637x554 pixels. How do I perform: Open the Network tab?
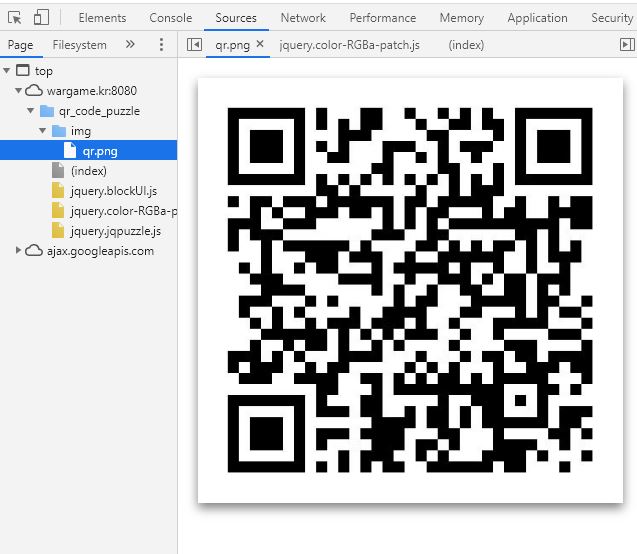[303, 18]
